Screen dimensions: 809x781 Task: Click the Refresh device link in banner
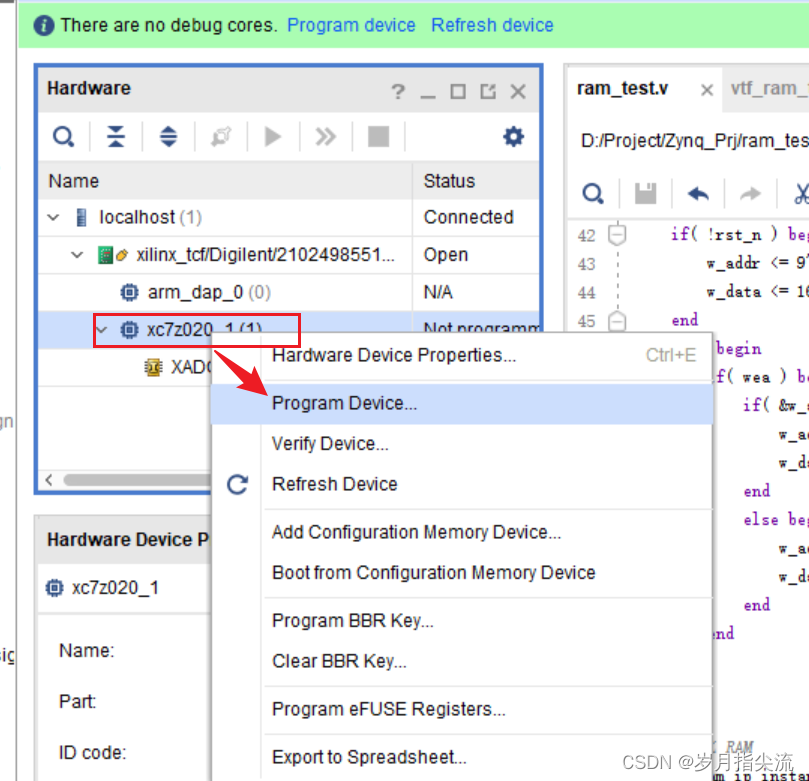click(492, 25)
